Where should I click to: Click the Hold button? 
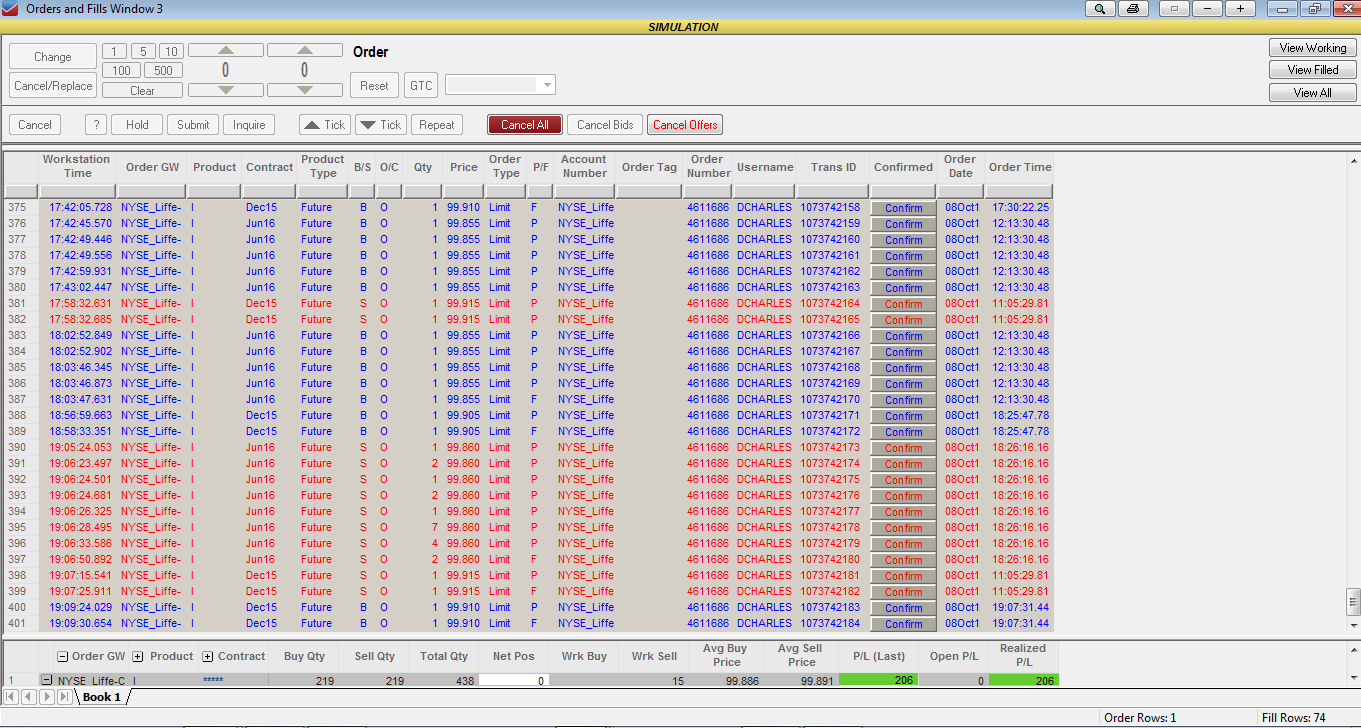[137, 125]
